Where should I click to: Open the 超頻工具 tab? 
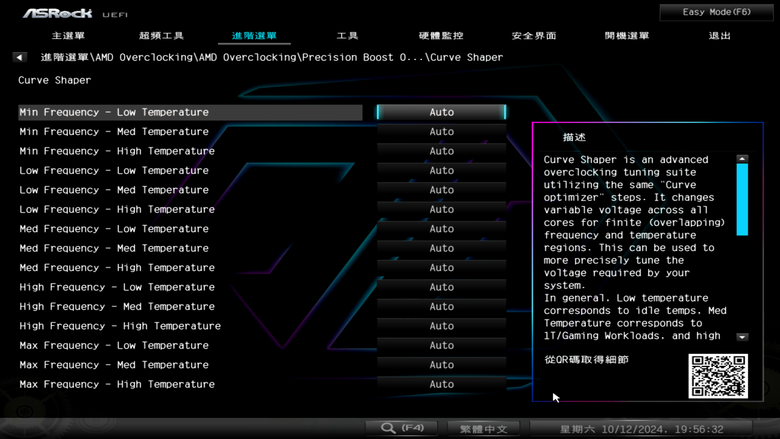click(x=161, y=36)
